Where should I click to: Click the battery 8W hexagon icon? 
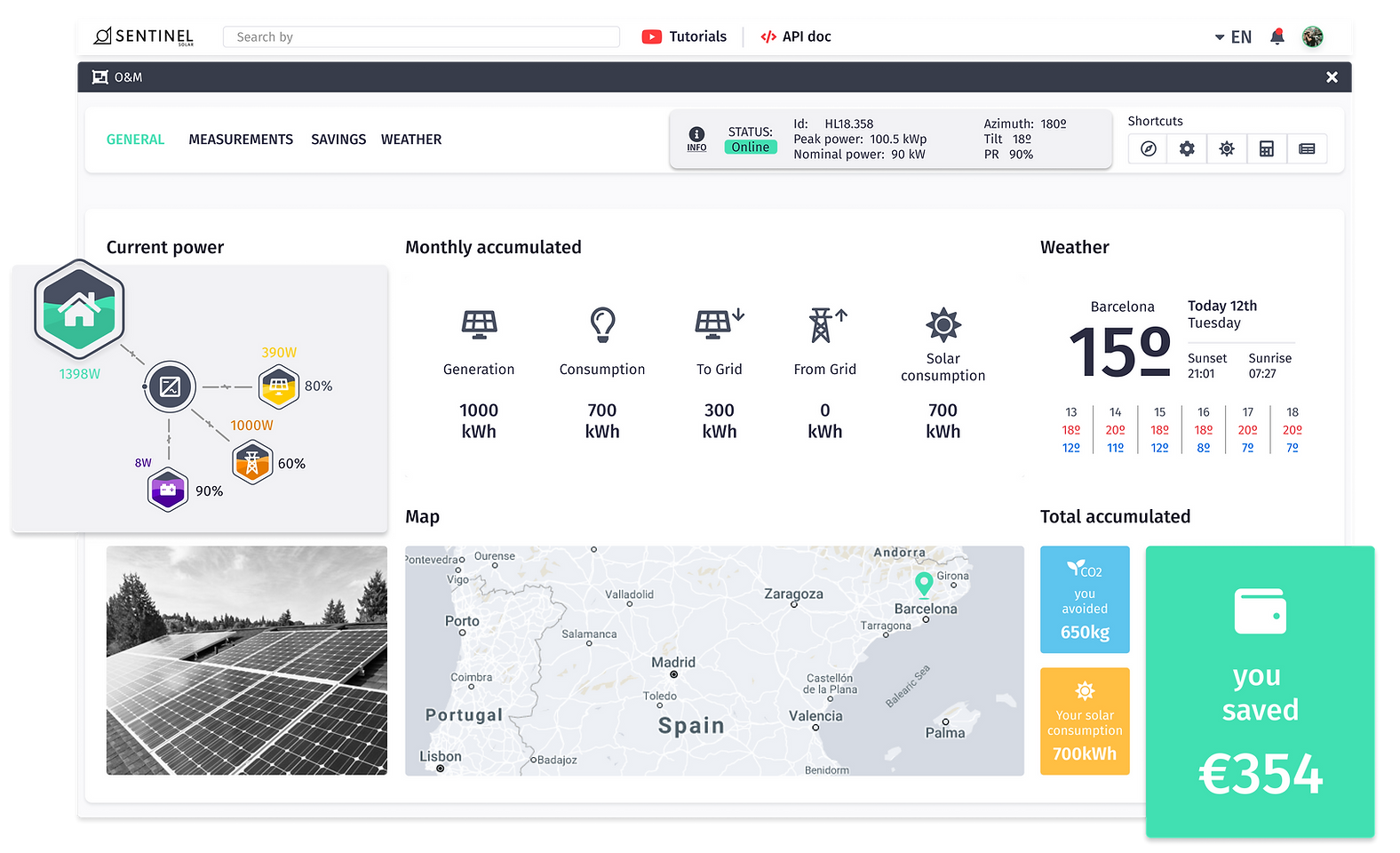(168, 490)
